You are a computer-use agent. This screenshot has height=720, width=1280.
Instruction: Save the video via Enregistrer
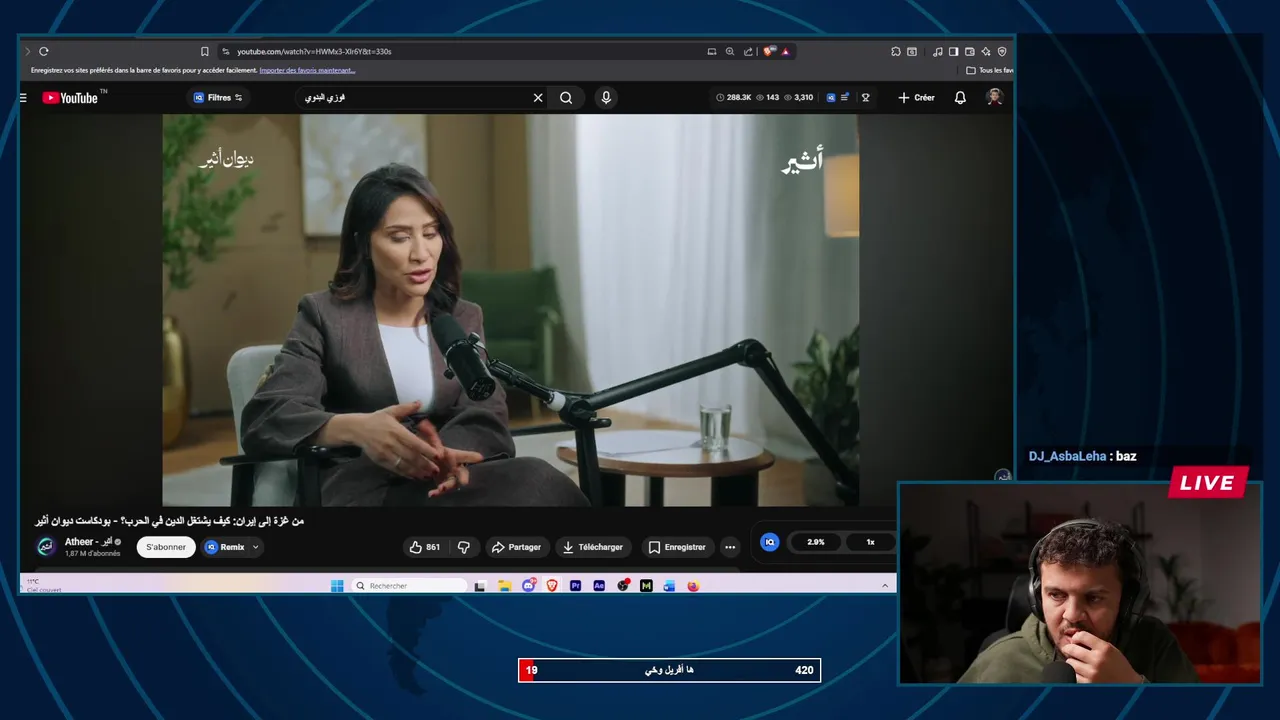(677, 547)
